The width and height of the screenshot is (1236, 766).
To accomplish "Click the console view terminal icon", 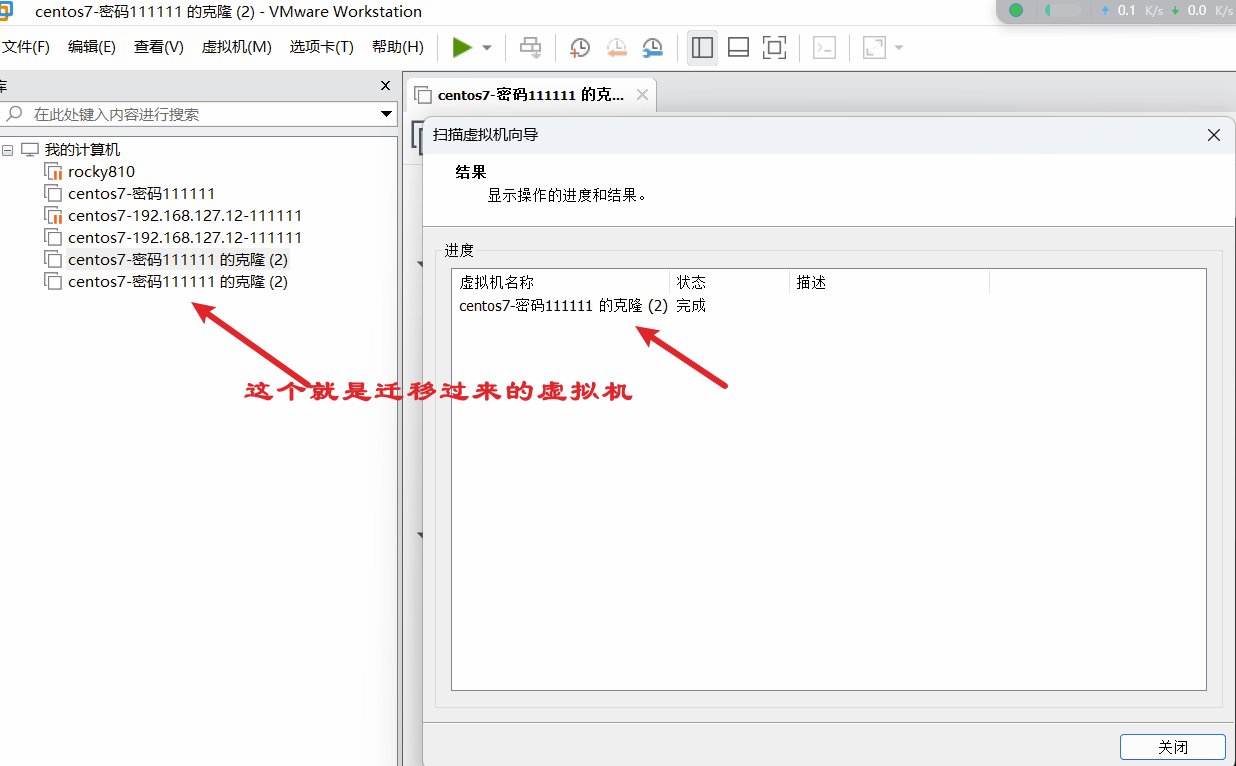I will point(824,47).
